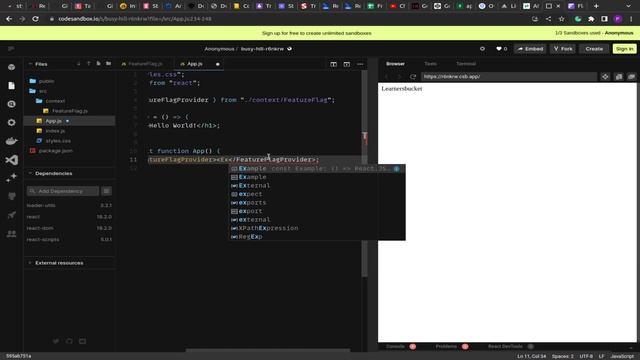Image resolution: width=640 pixels, height=360 pixels.
Task: Refresh the sandbox preview browser
Action: click(x=413, y=76)
